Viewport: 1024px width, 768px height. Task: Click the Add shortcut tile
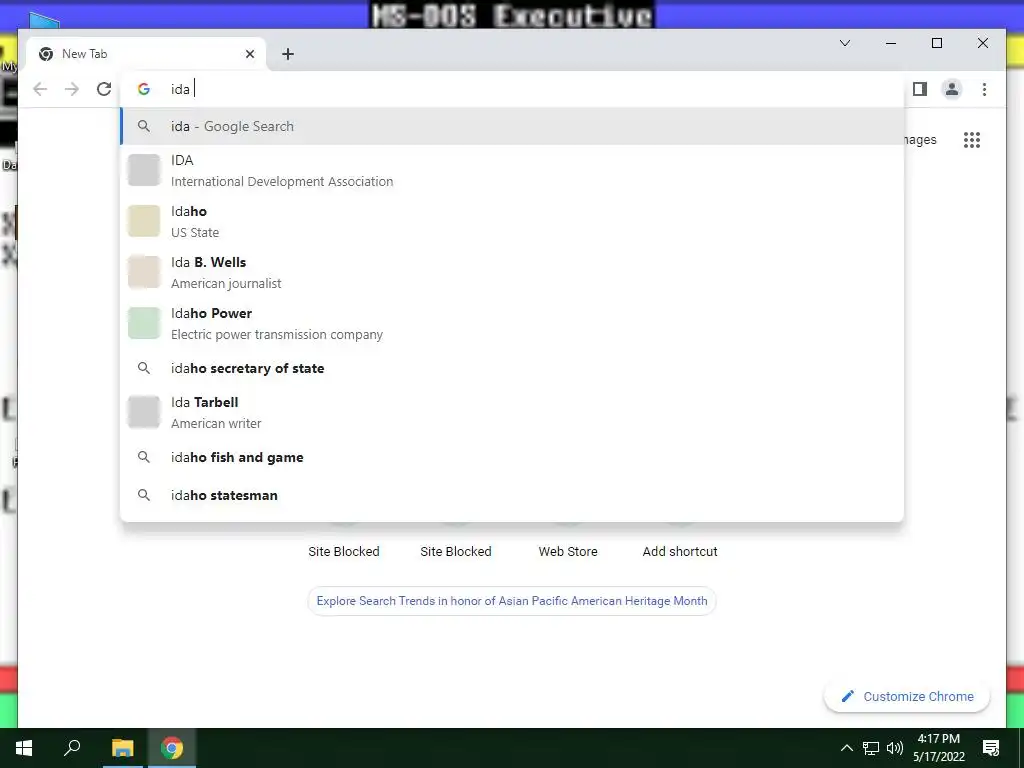click(680, 551)
